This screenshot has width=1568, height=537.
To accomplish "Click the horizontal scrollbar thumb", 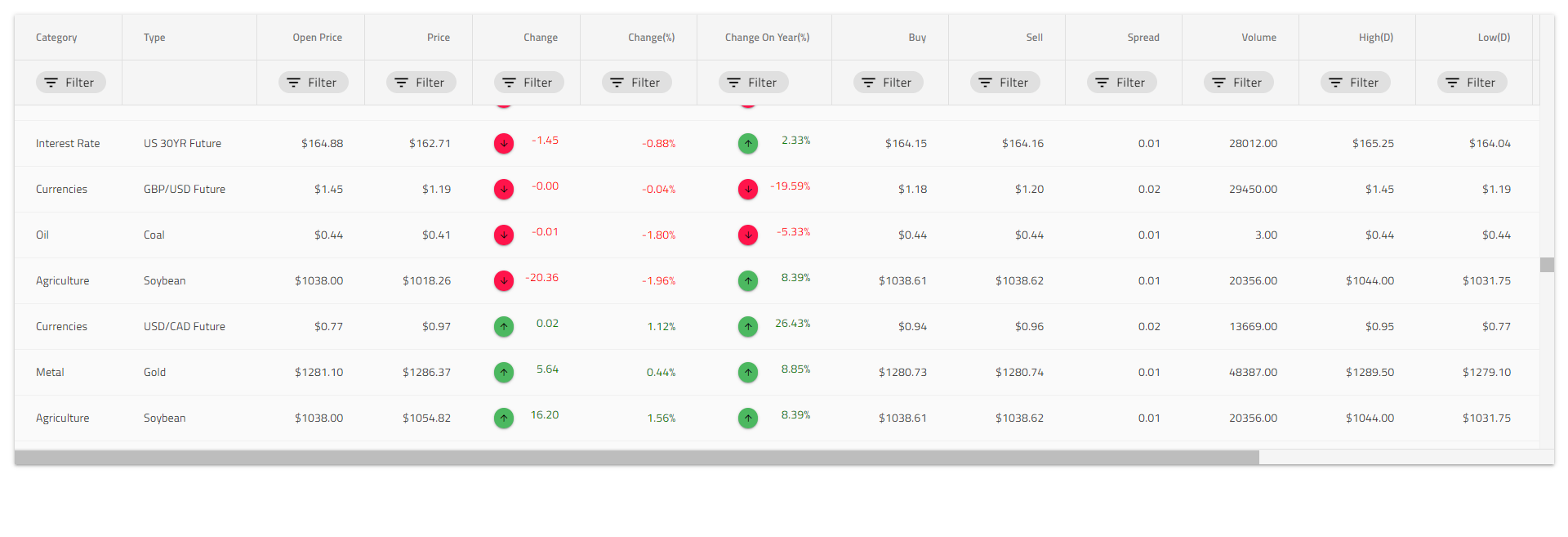I will (637, 458).
